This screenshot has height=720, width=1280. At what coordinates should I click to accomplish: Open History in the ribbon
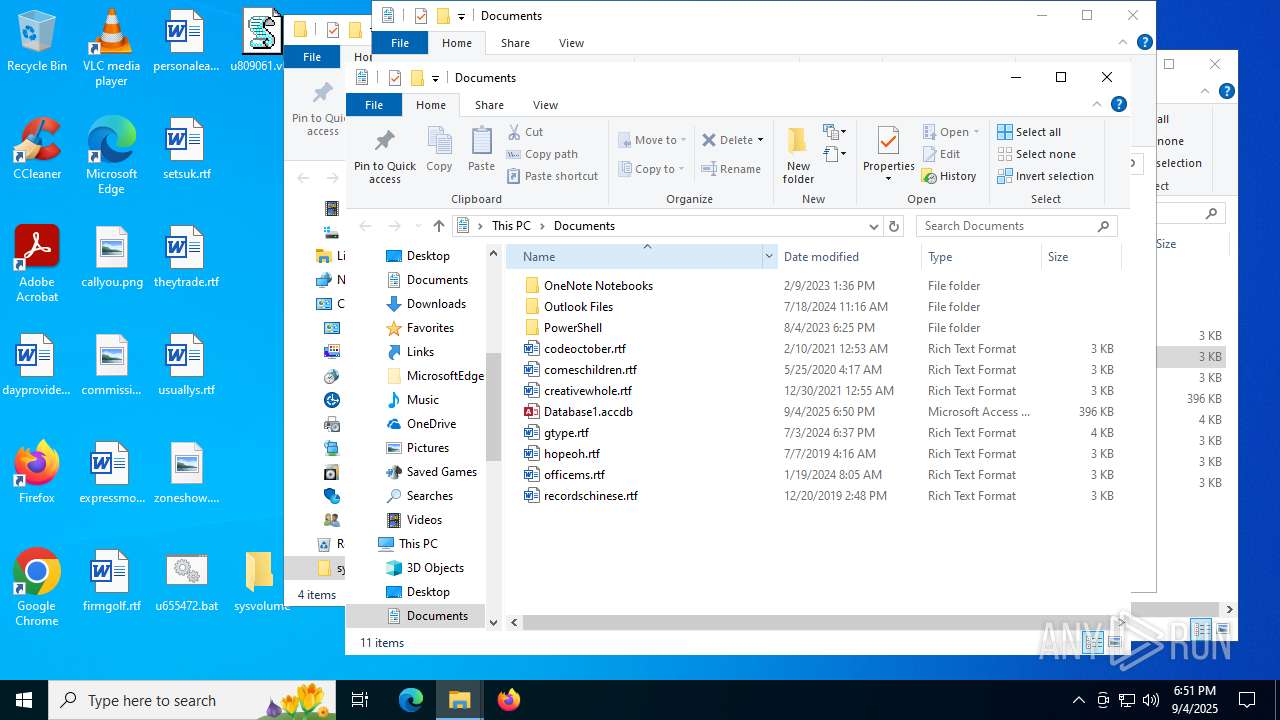[x=949, y=176]
